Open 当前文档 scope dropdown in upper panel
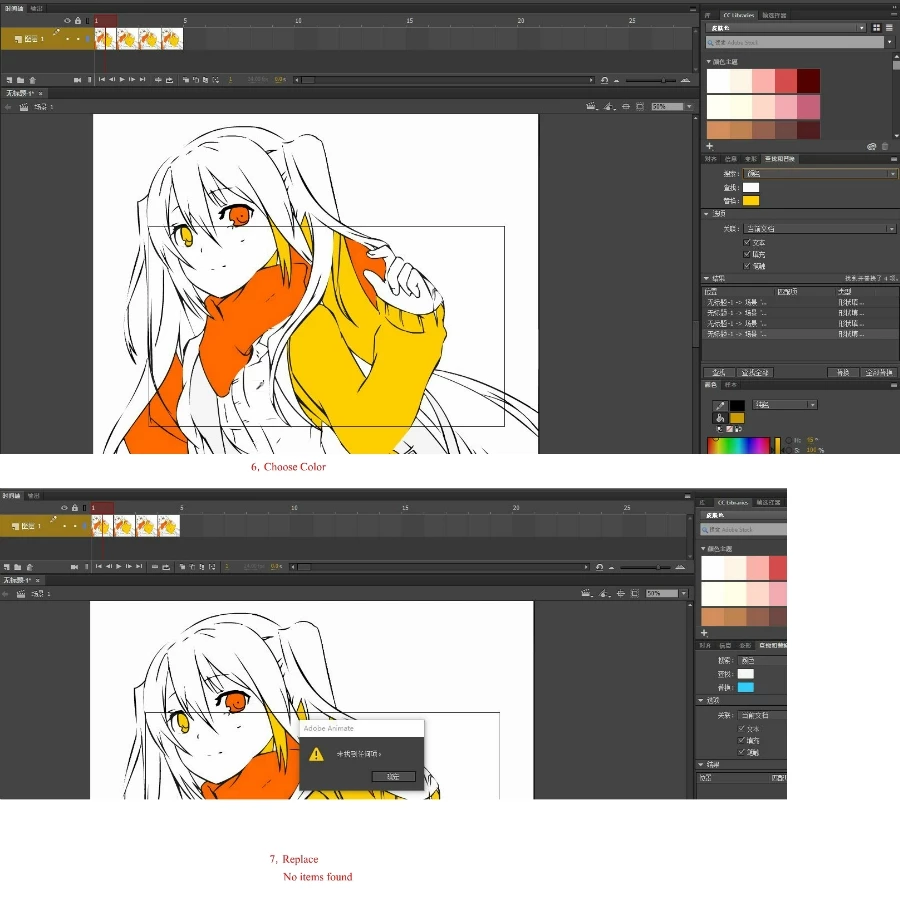Screen dimensions: 900x900 tap(820, 228)
